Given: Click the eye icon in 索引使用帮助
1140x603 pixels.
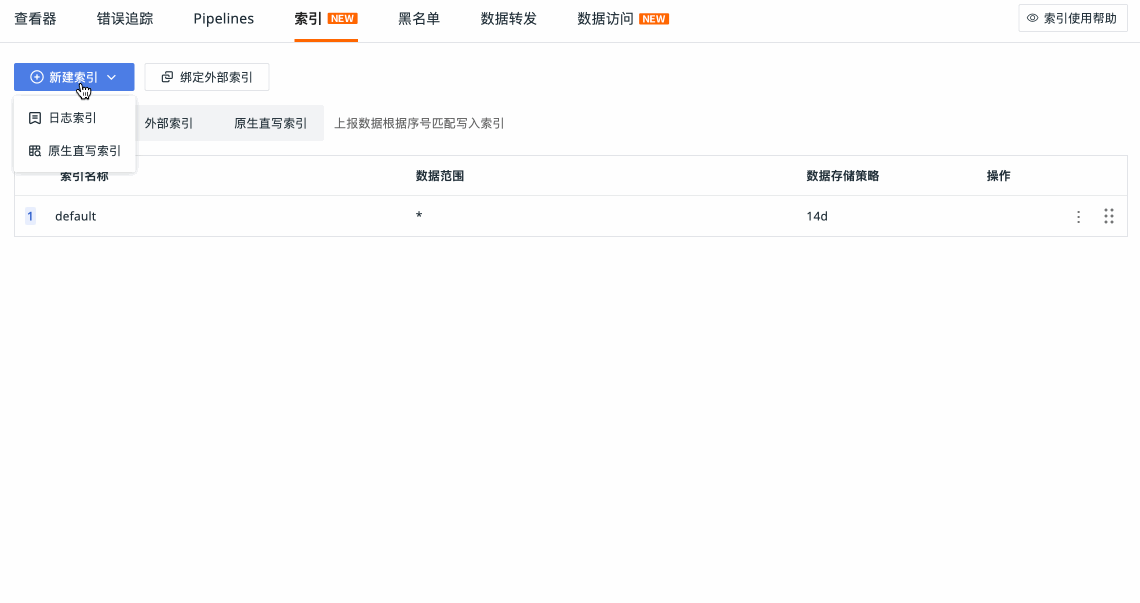Looking at the screenshot, I should [x=1033, y=18].
